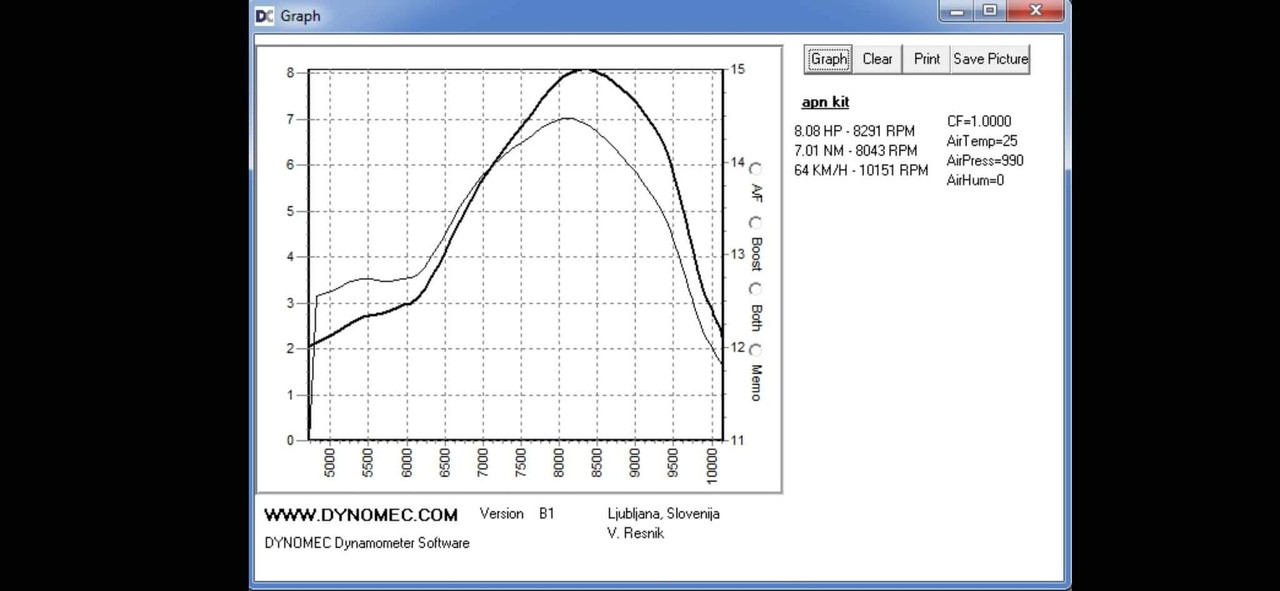This screenshot has width=1280, height=591.
Task: Close the Graph window
Action: tap(1036, 11)
